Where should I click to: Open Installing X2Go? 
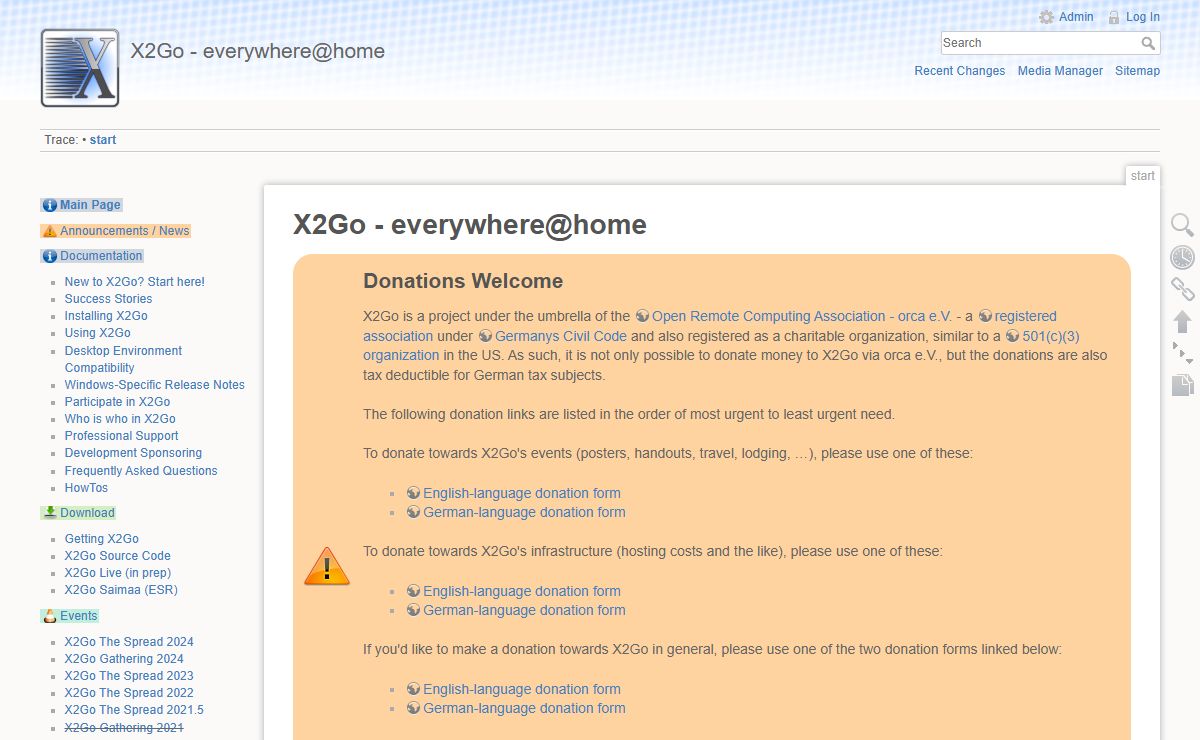click(106, 316)
